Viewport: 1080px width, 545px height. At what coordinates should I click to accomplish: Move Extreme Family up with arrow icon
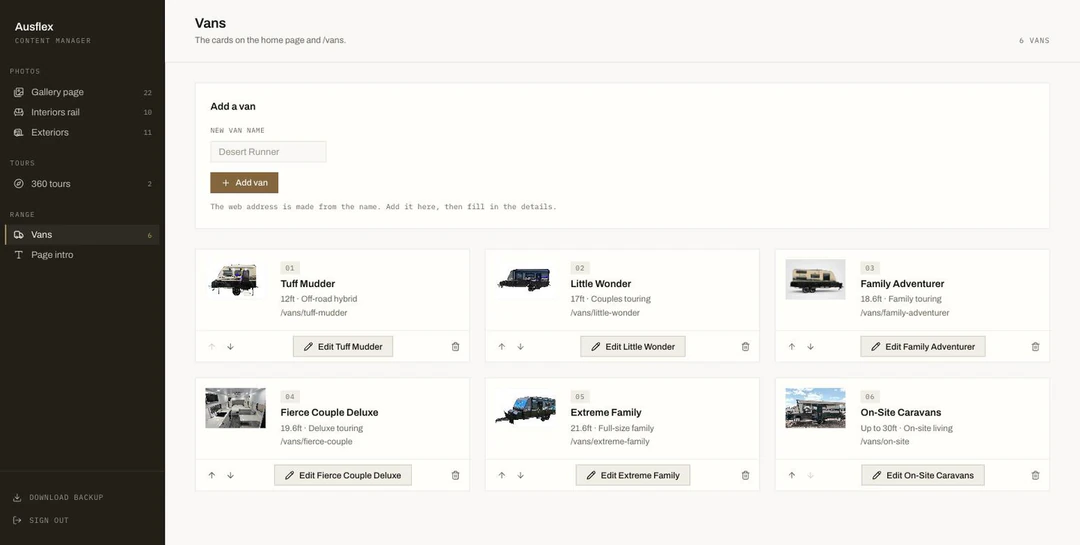501,475
